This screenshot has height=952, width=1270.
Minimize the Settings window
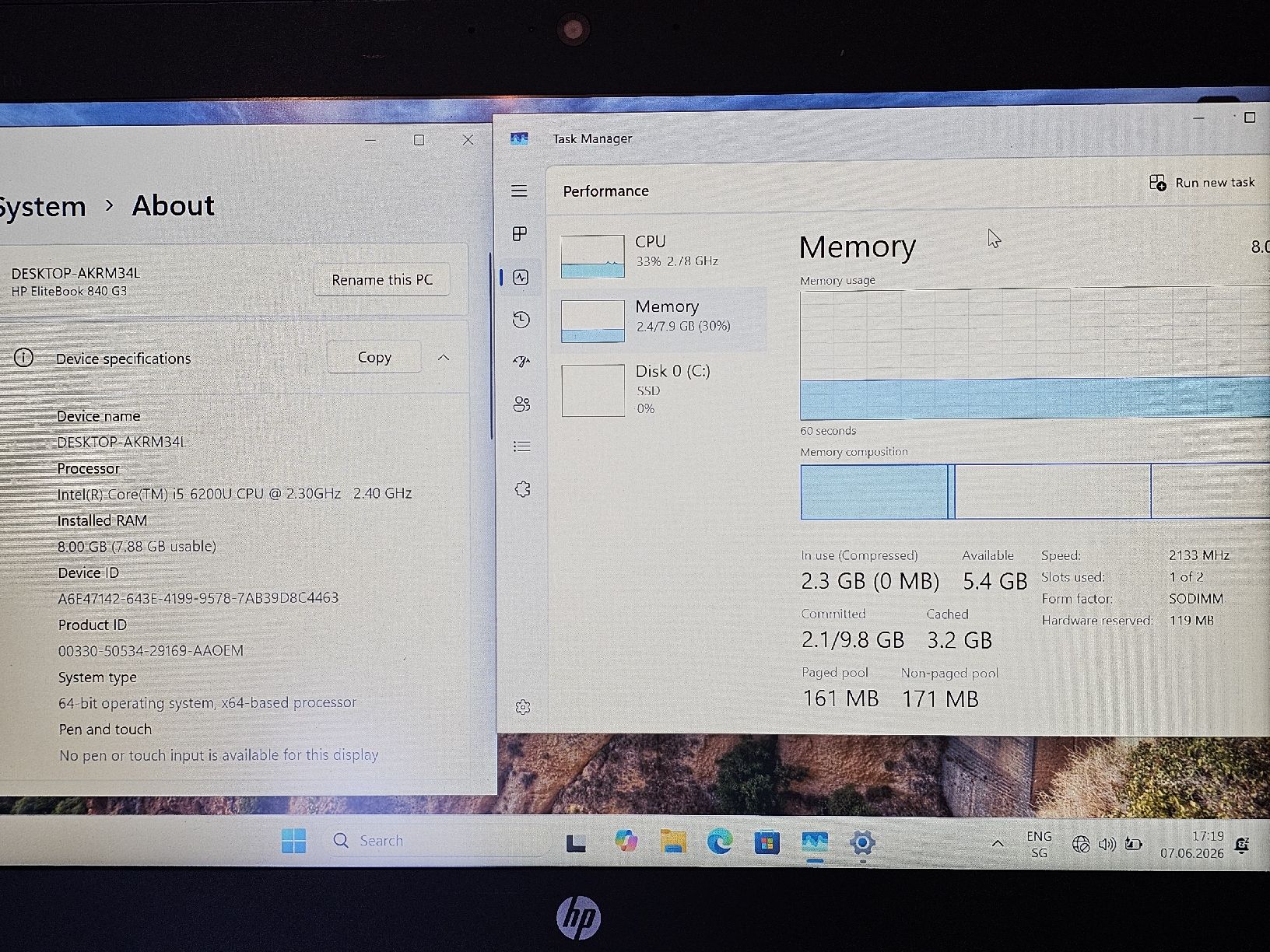click(370, 140)
